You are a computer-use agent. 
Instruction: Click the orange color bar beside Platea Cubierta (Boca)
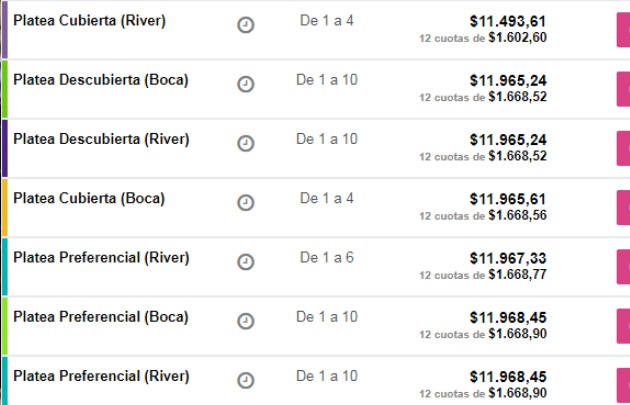pos(4,207)
